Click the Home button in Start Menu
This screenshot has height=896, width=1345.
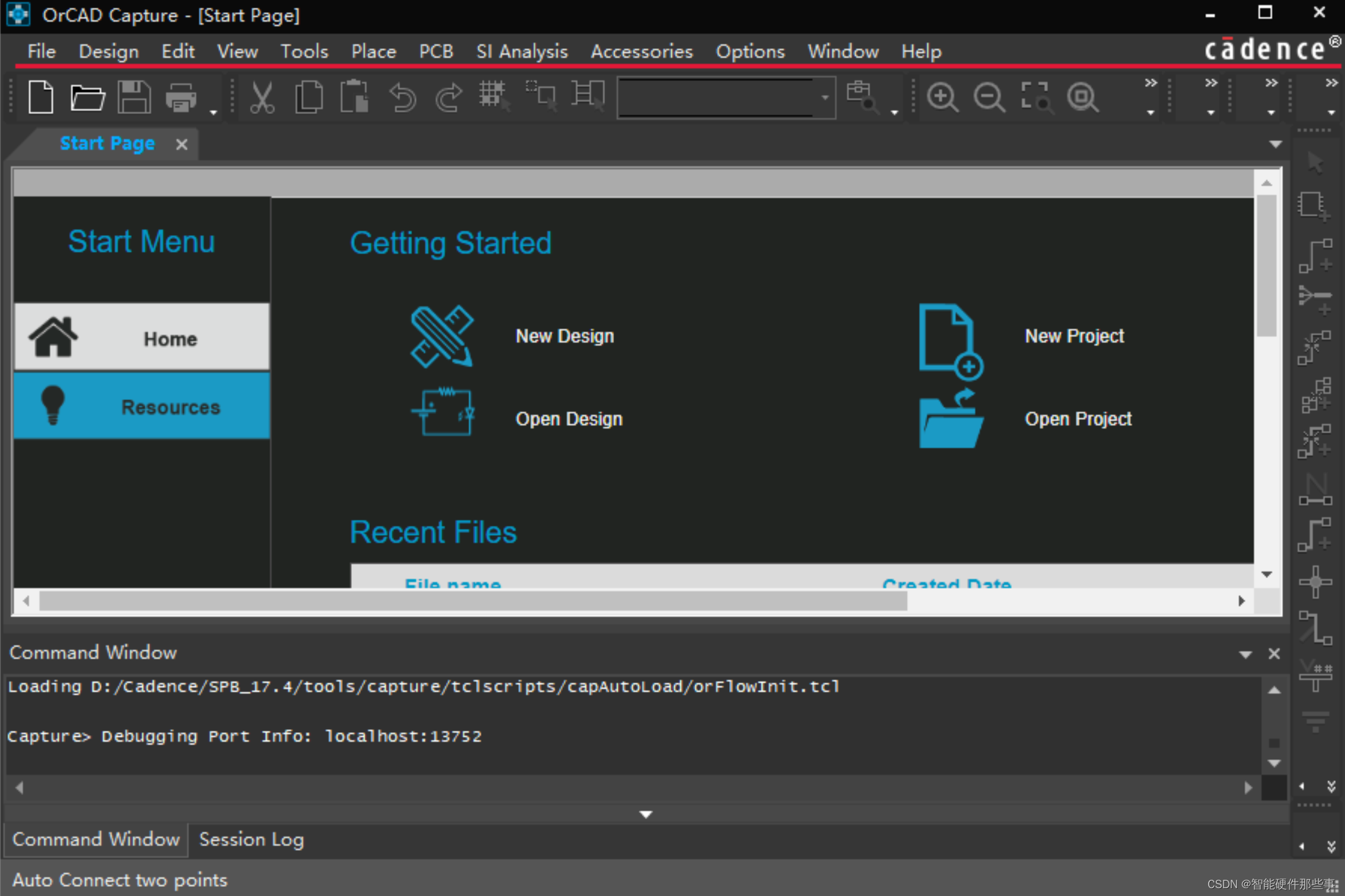click(142, 337)
